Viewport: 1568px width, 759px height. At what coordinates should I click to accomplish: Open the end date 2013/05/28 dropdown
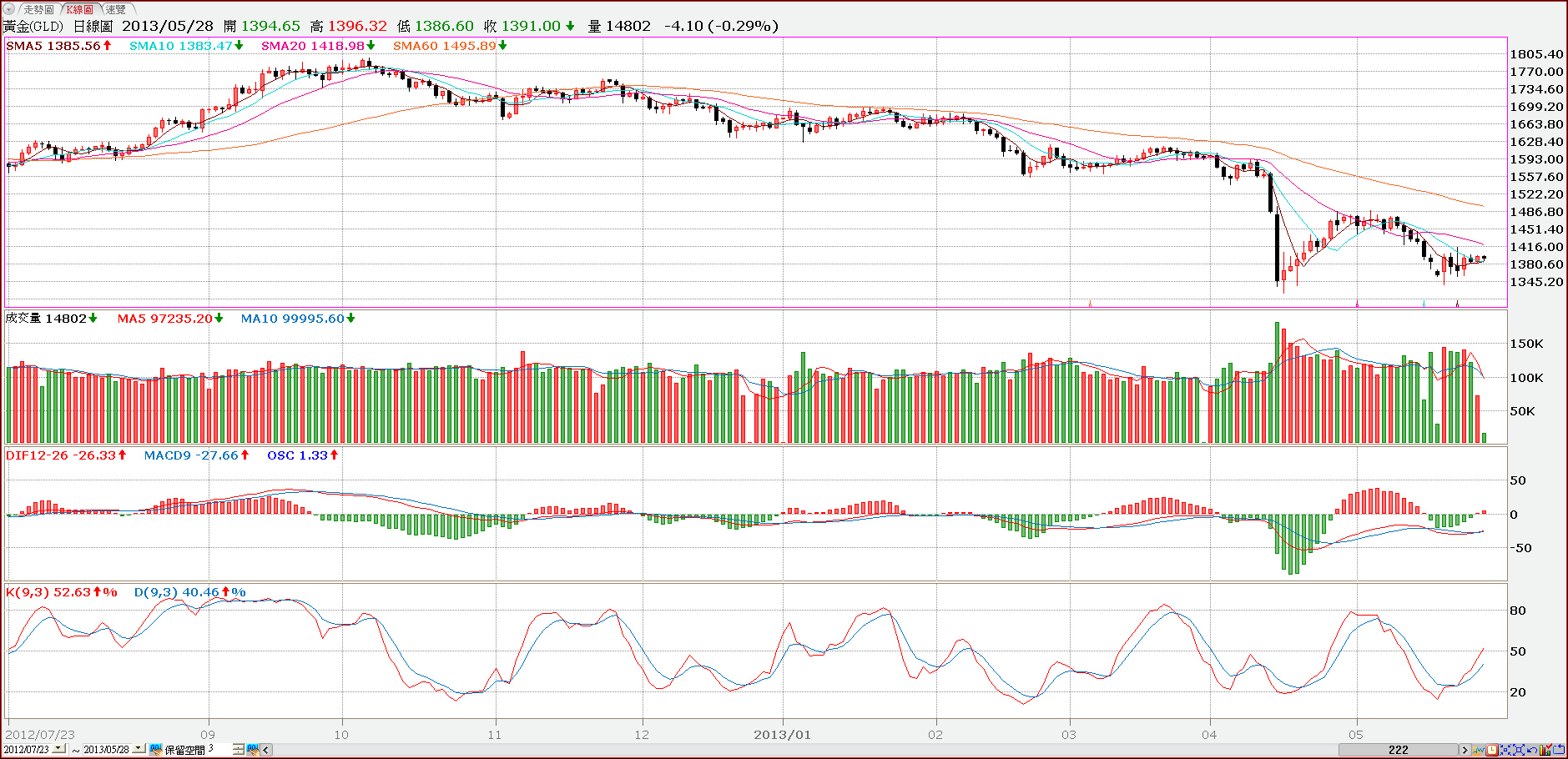[139, 749]
